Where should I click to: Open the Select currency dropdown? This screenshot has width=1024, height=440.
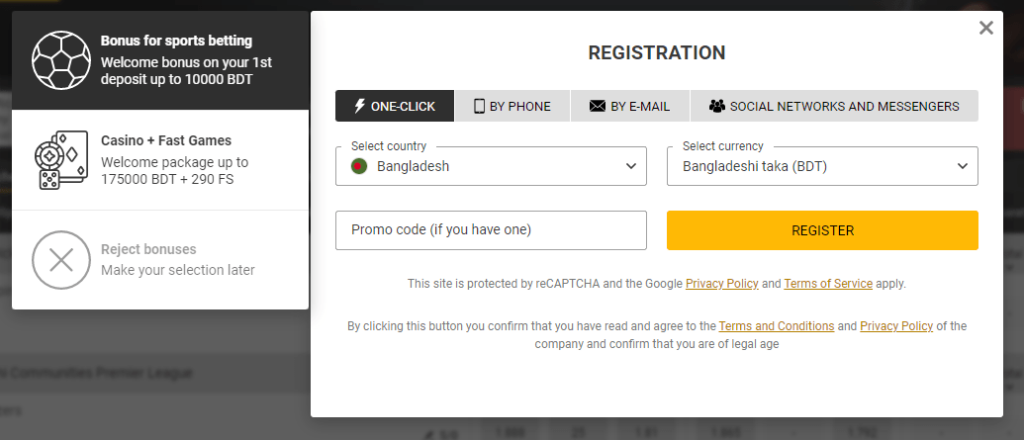click(822, 166)
